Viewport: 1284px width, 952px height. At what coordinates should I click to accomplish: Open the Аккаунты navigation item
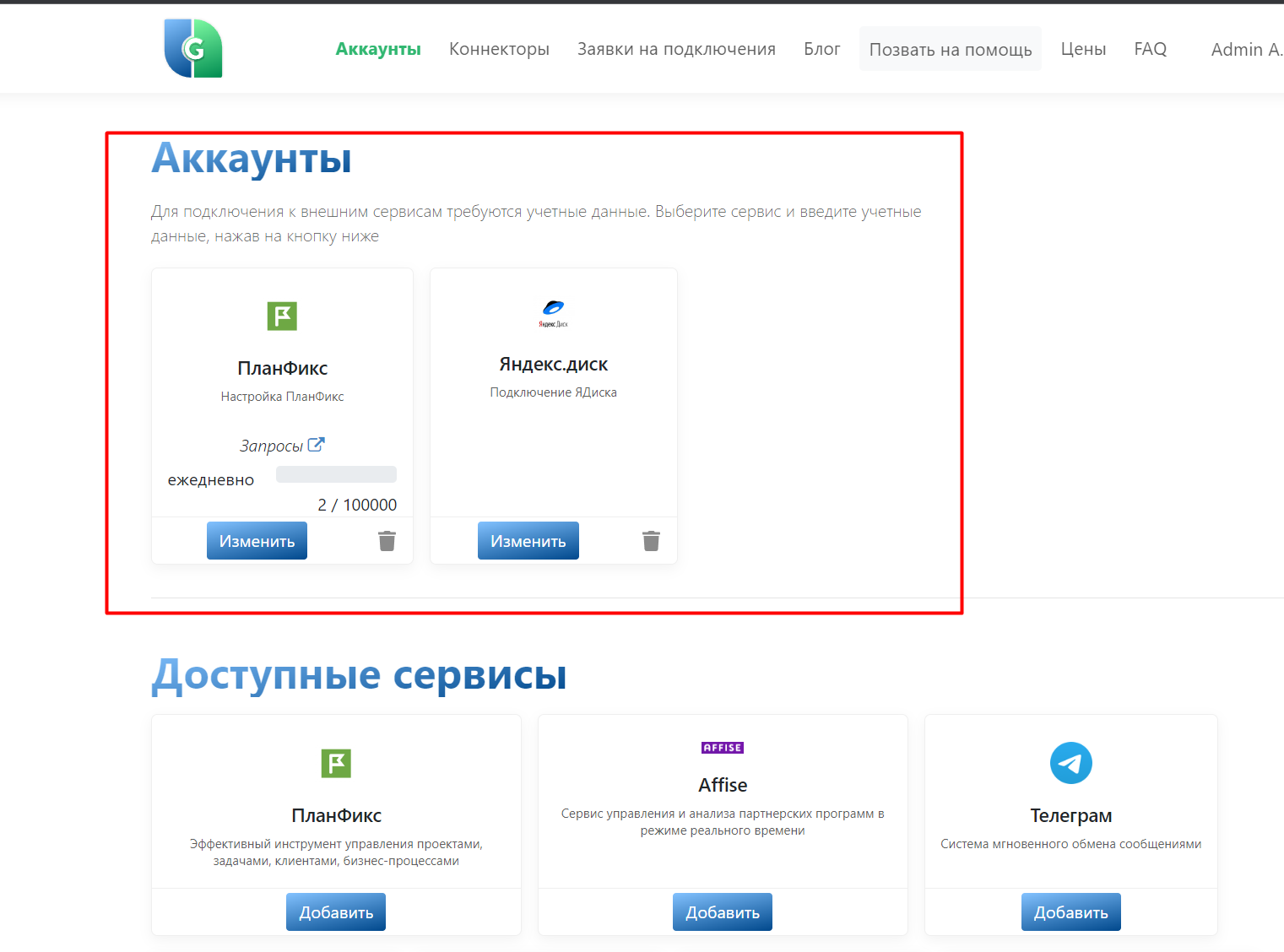(x=378, y=49)
